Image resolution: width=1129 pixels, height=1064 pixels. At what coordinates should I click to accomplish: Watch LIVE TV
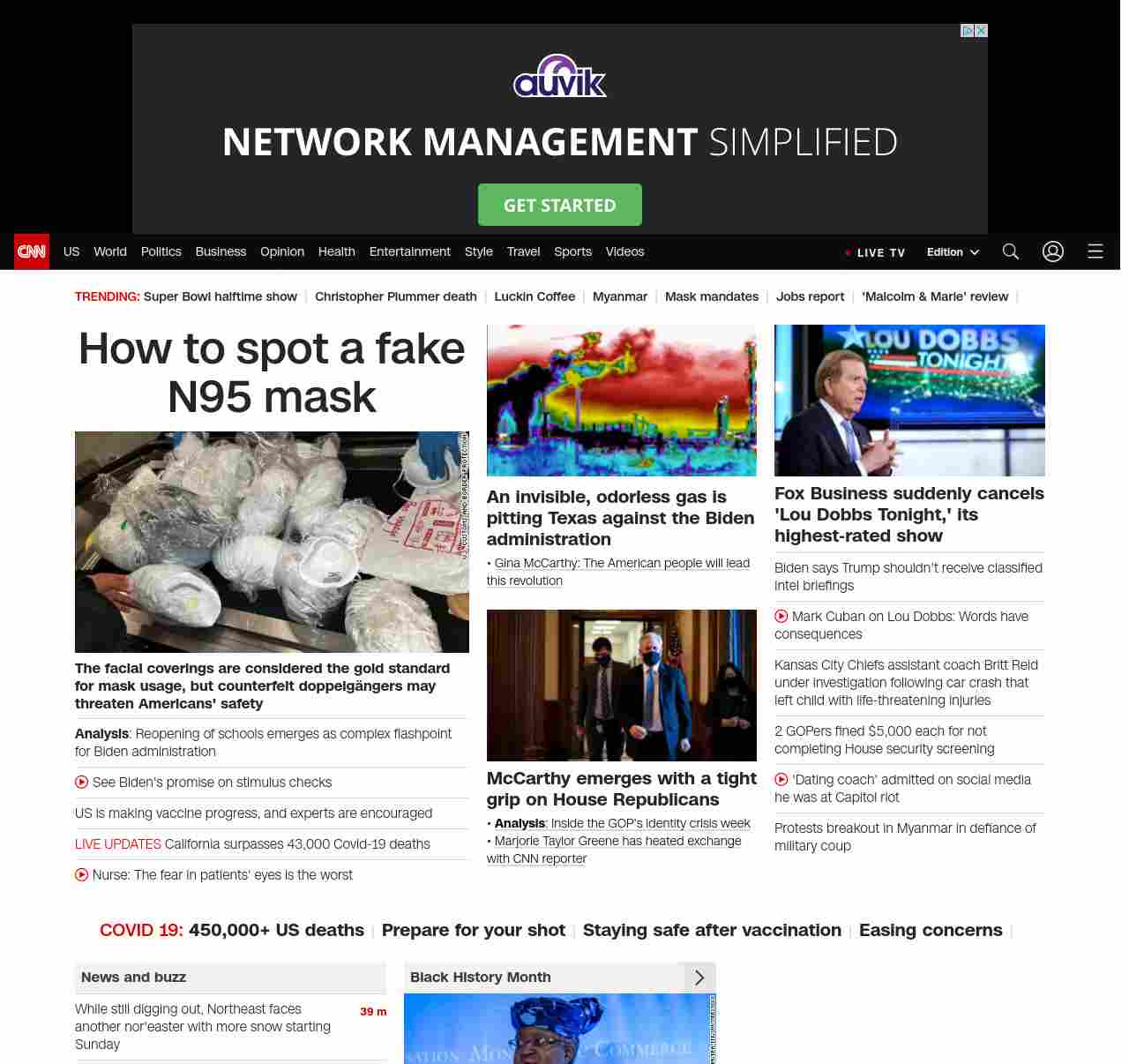coord(875,252)
